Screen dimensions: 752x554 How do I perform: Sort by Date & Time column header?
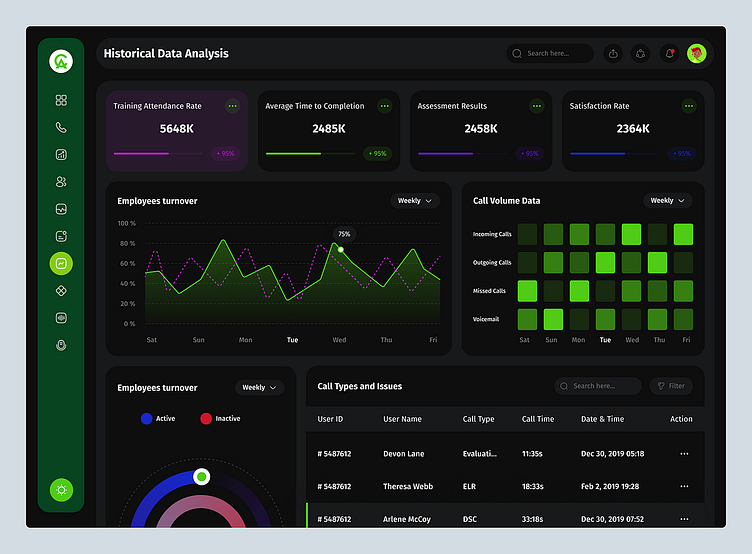click(602, 419)
